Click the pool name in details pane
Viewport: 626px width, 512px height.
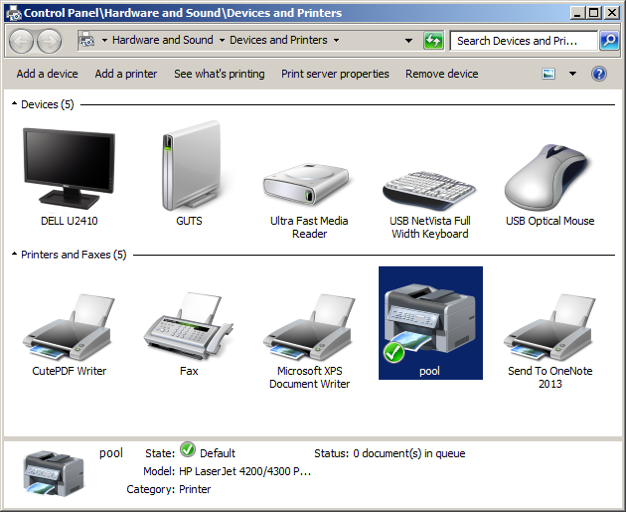click(111, 453)
